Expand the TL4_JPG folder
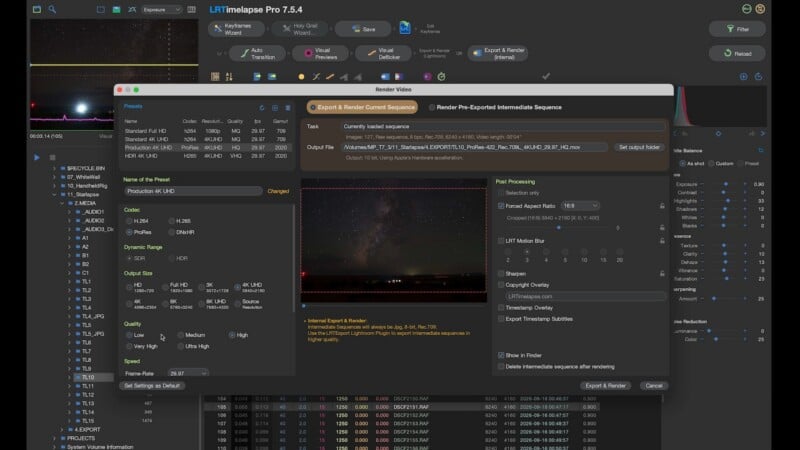 tap(69, 316)
